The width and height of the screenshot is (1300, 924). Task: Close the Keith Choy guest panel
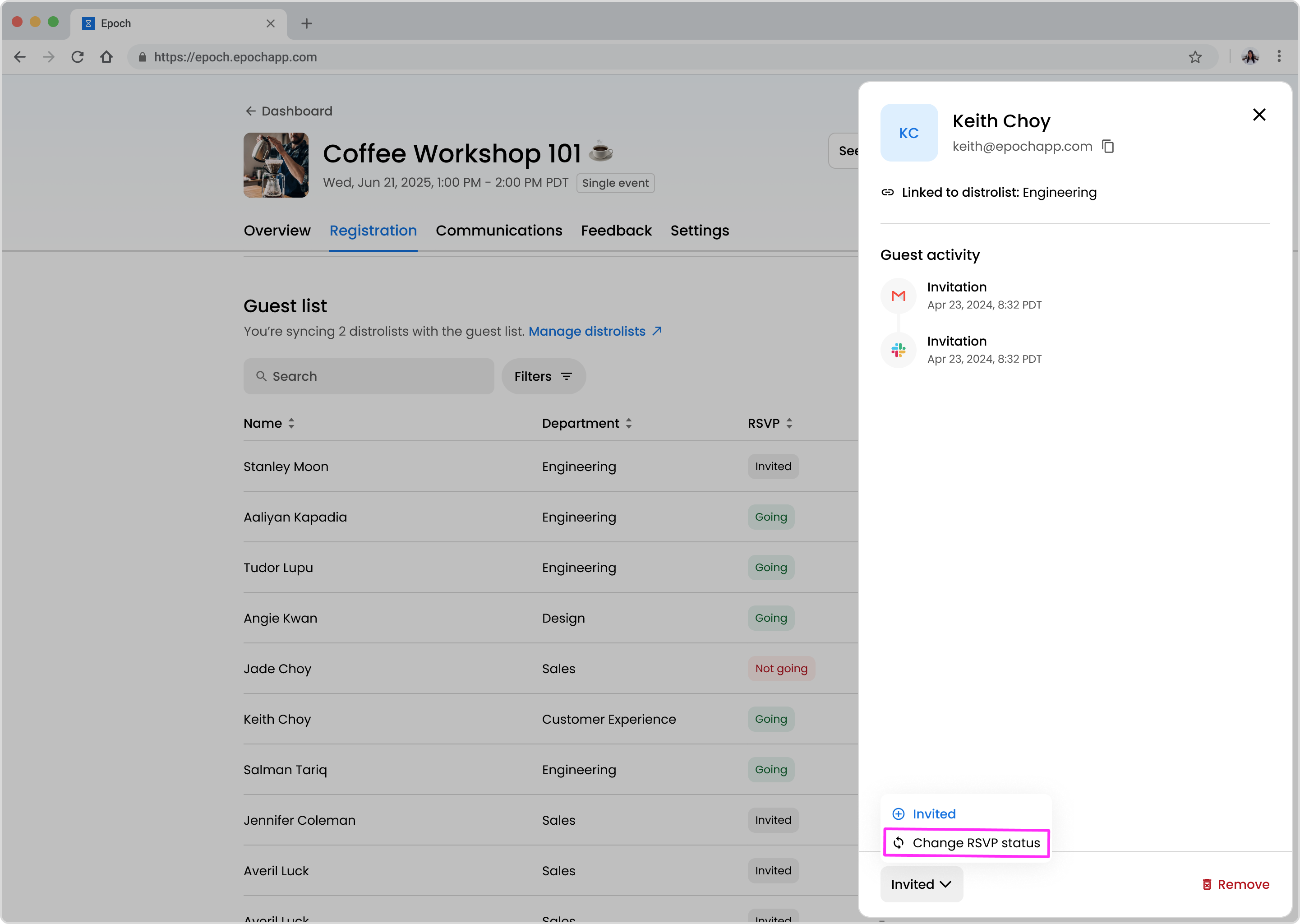click(1259, 115)
